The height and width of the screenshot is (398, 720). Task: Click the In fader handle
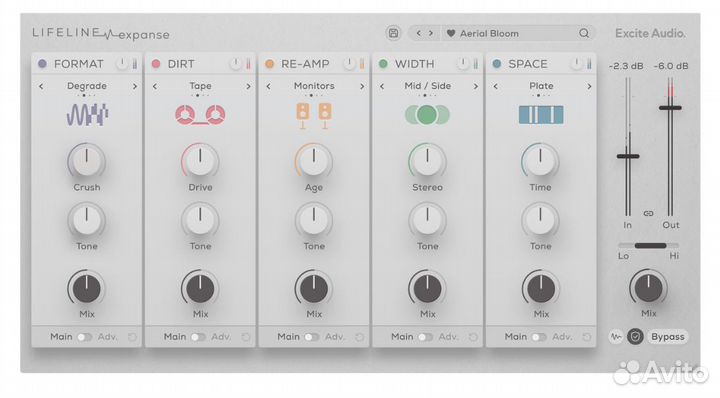[628, 157]
